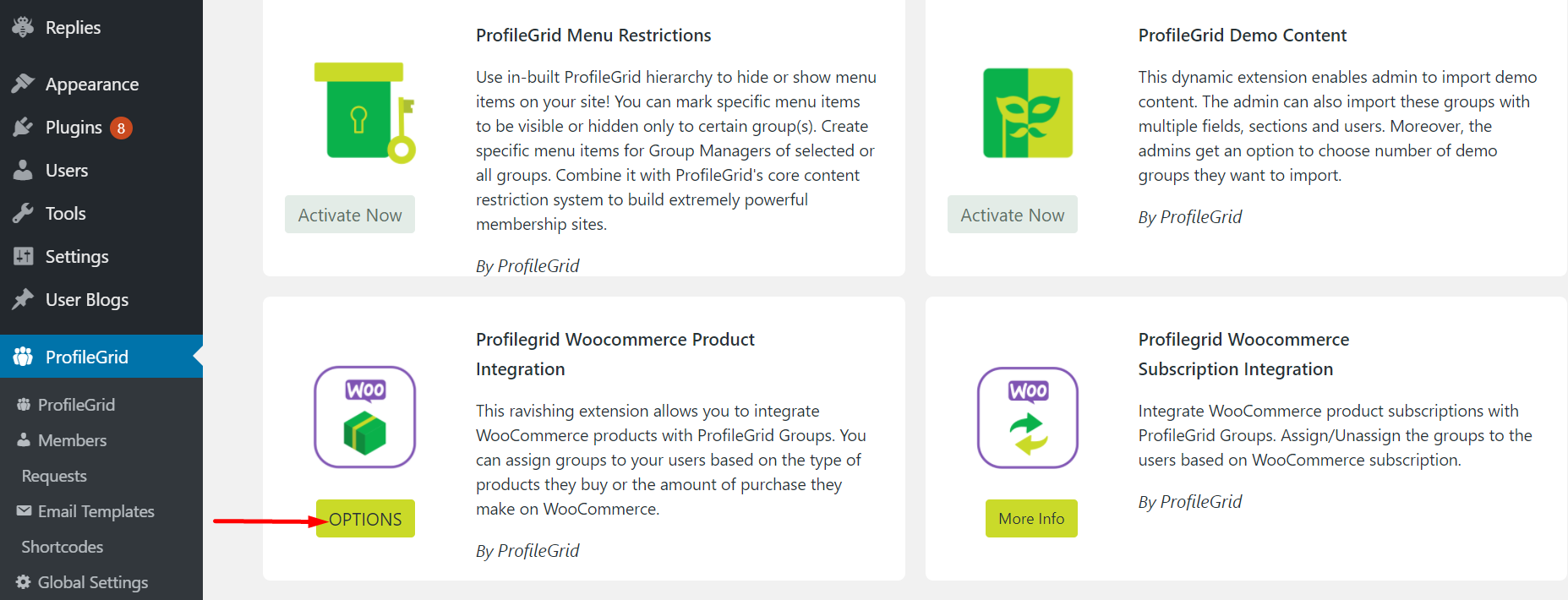
Task: Open Global Settings via the gear icon
Action: [25, 581]
